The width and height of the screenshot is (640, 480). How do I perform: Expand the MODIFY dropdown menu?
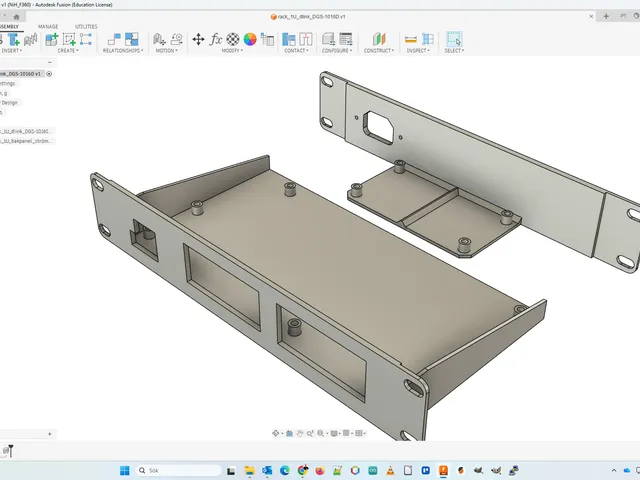(232, 51)
